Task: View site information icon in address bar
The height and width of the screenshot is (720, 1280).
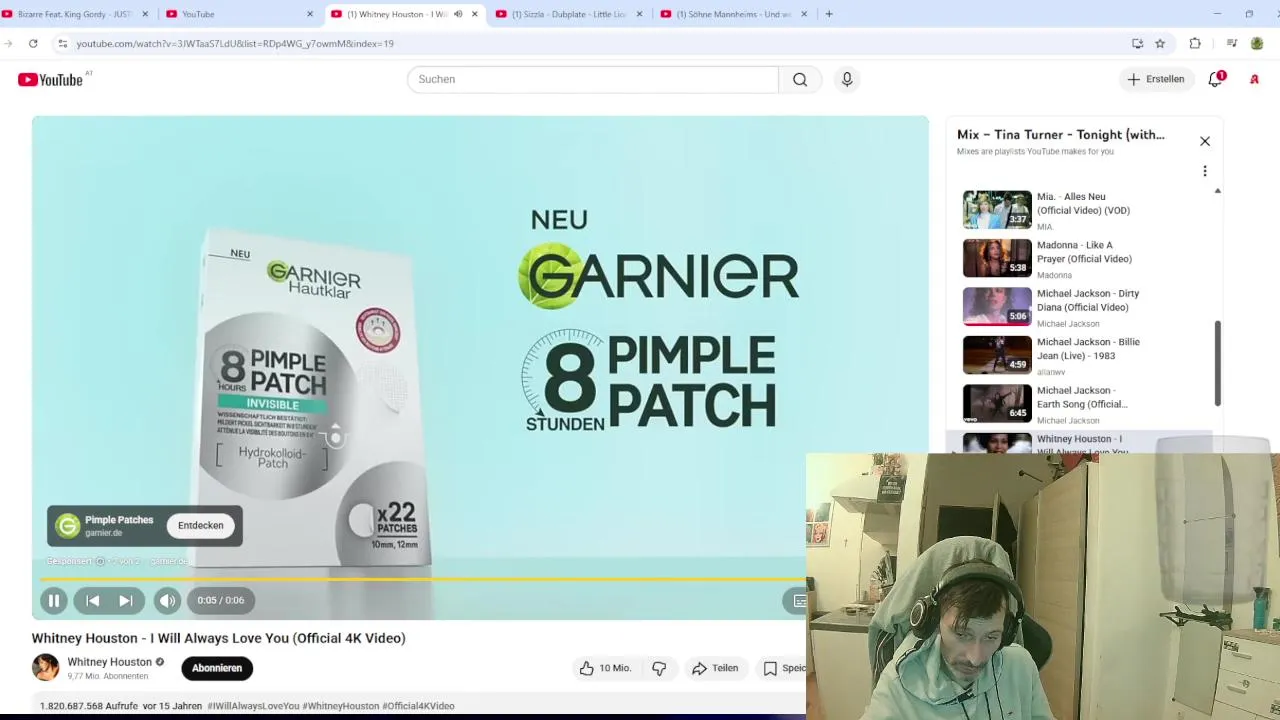Action: pyautogui.click(x=62, y=44)
